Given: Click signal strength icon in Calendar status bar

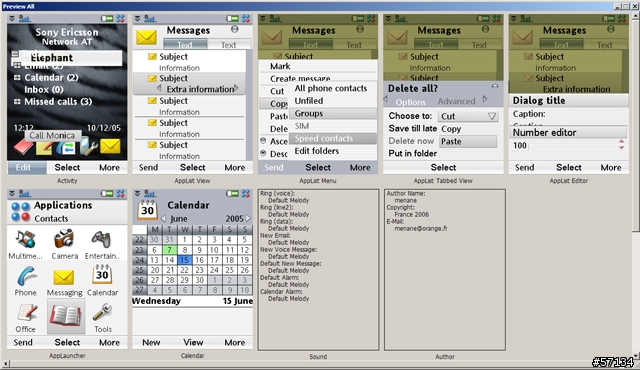Looking at the screenshot, I should coord(149,193).
